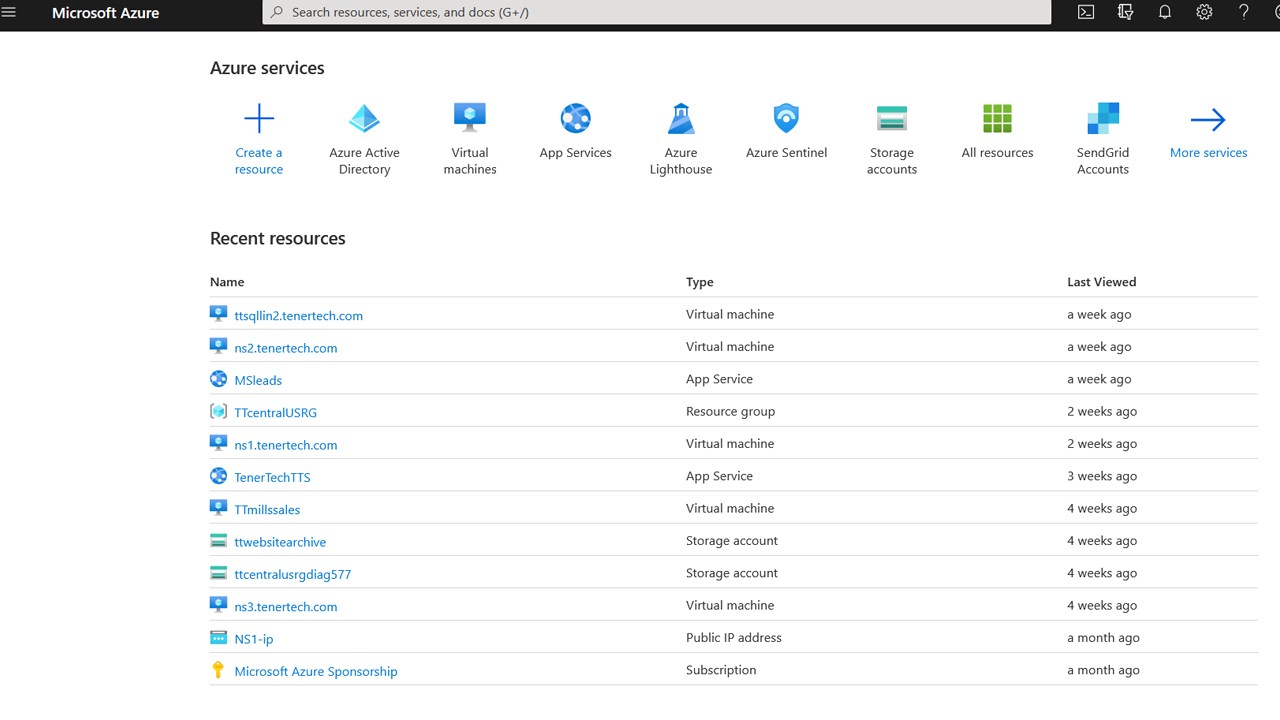Click the Name column header
The height and width of the screenshot is (720, 1280).
click(227, 282)
